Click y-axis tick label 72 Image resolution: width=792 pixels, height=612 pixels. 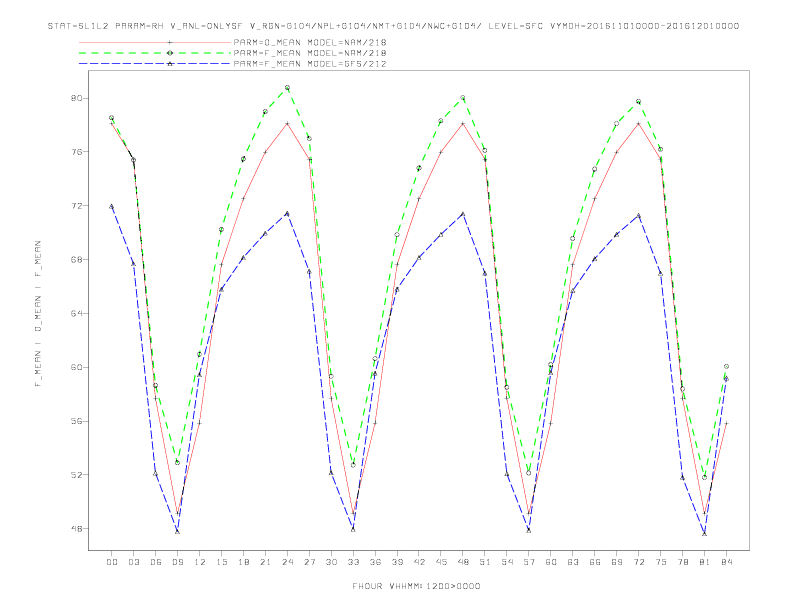76,206
